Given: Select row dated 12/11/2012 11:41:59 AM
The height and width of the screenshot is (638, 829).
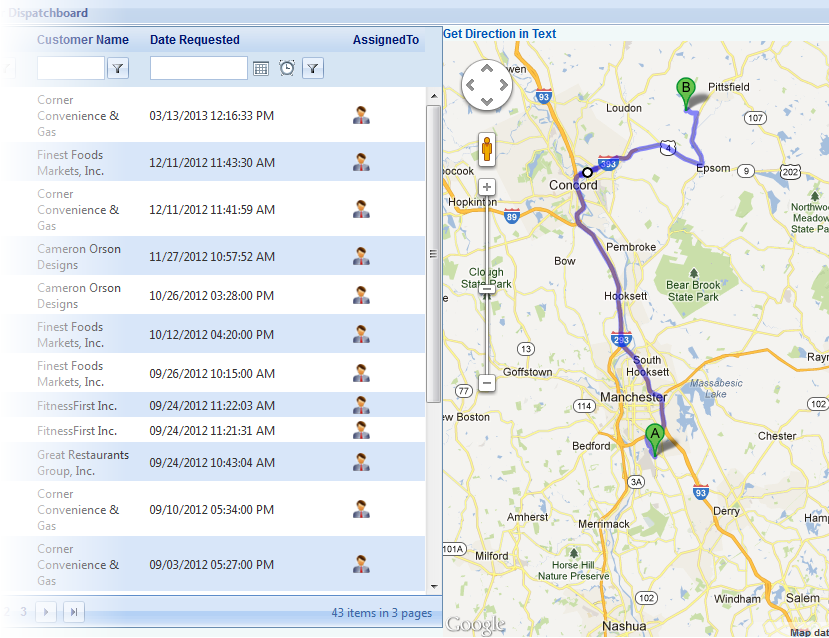Looking at the screenshot, I should click(214, 209).
